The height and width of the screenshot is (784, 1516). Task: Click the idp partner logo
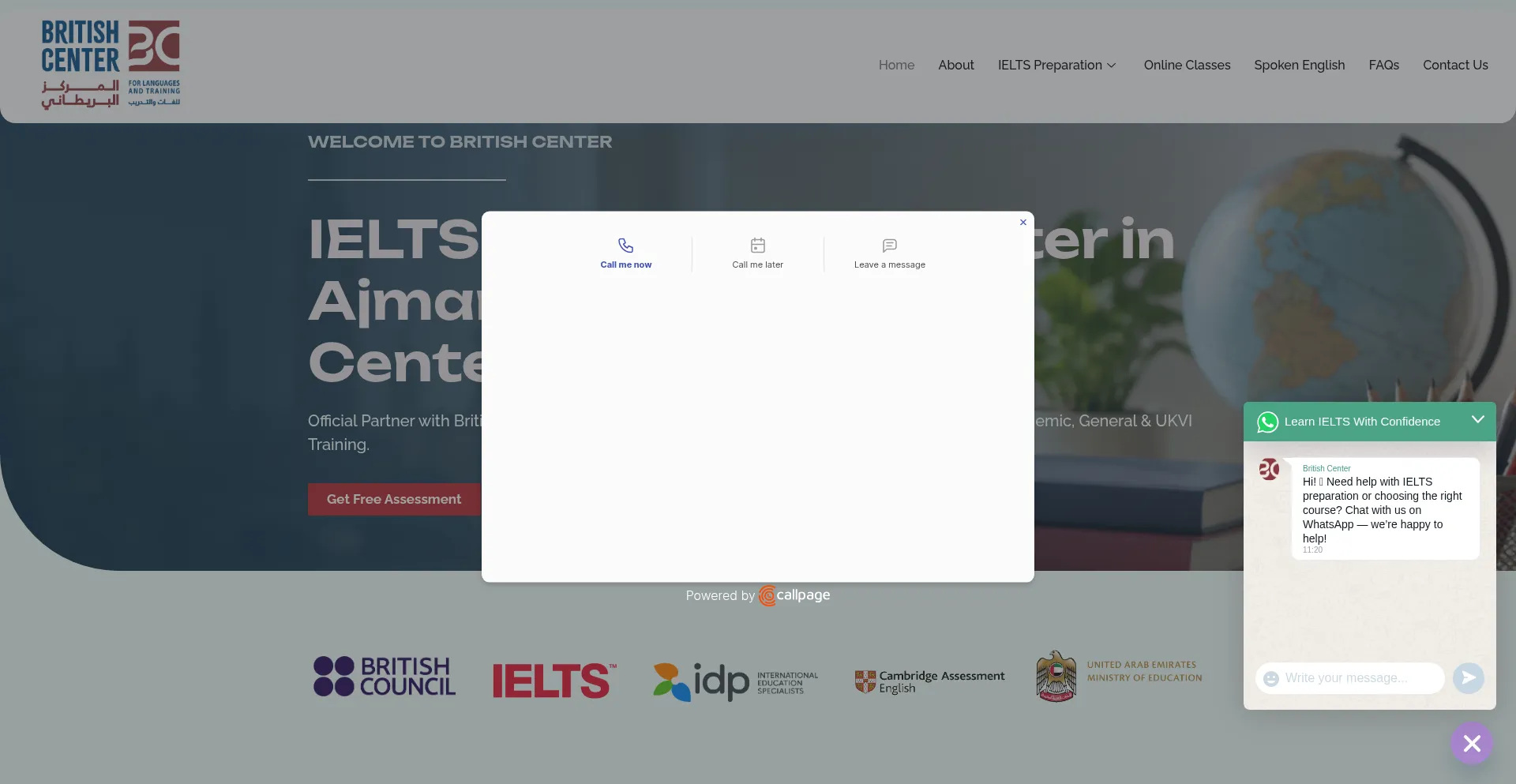pos(736,681)
